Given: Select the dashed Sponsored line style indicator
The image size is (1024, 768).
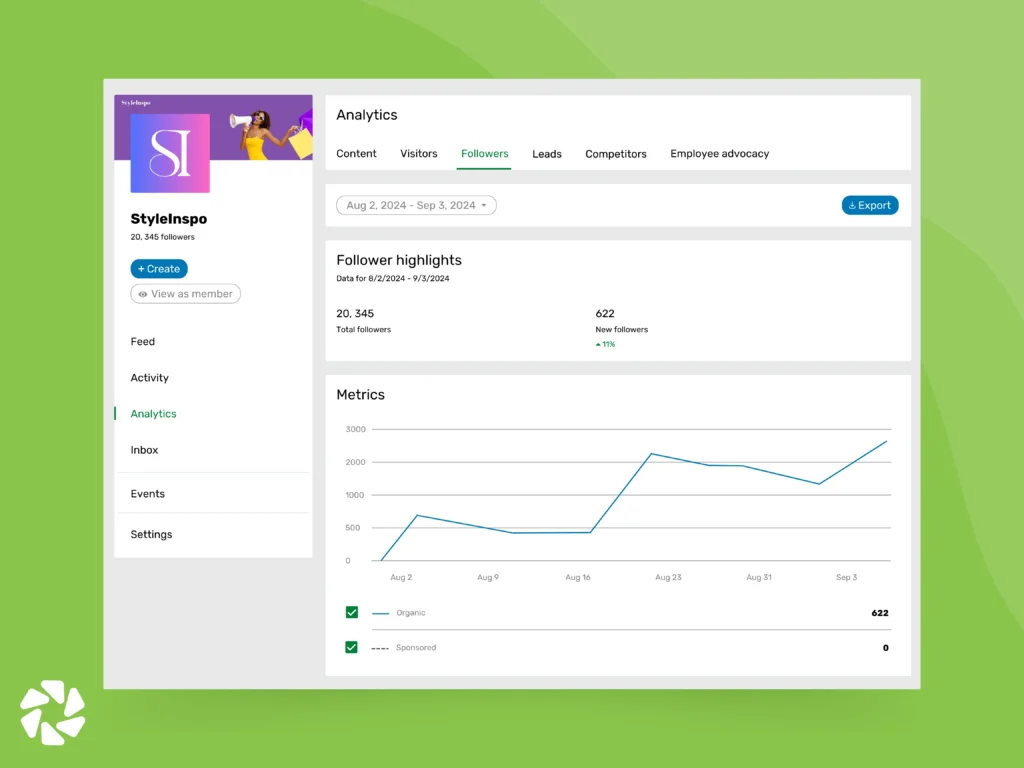Looking at the screenshot, I should pyautogui.click(x=380, y=647).
